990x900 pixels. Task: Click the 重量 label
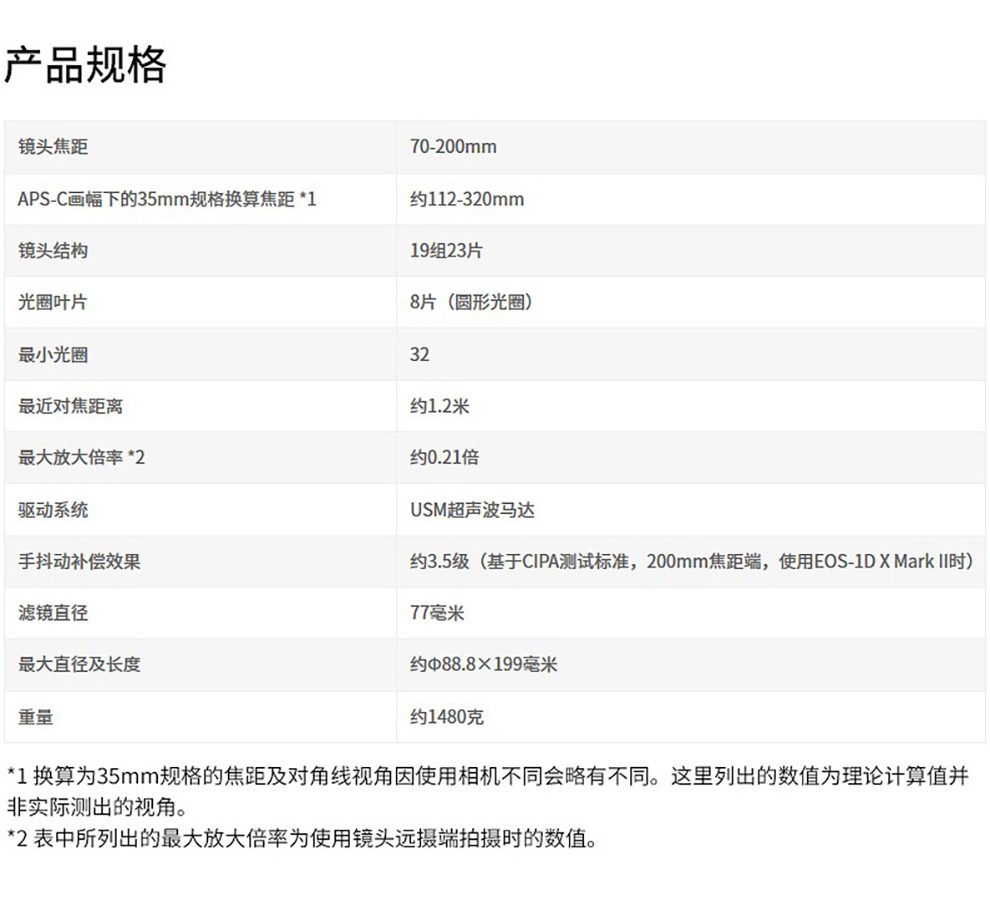[35, 717]
